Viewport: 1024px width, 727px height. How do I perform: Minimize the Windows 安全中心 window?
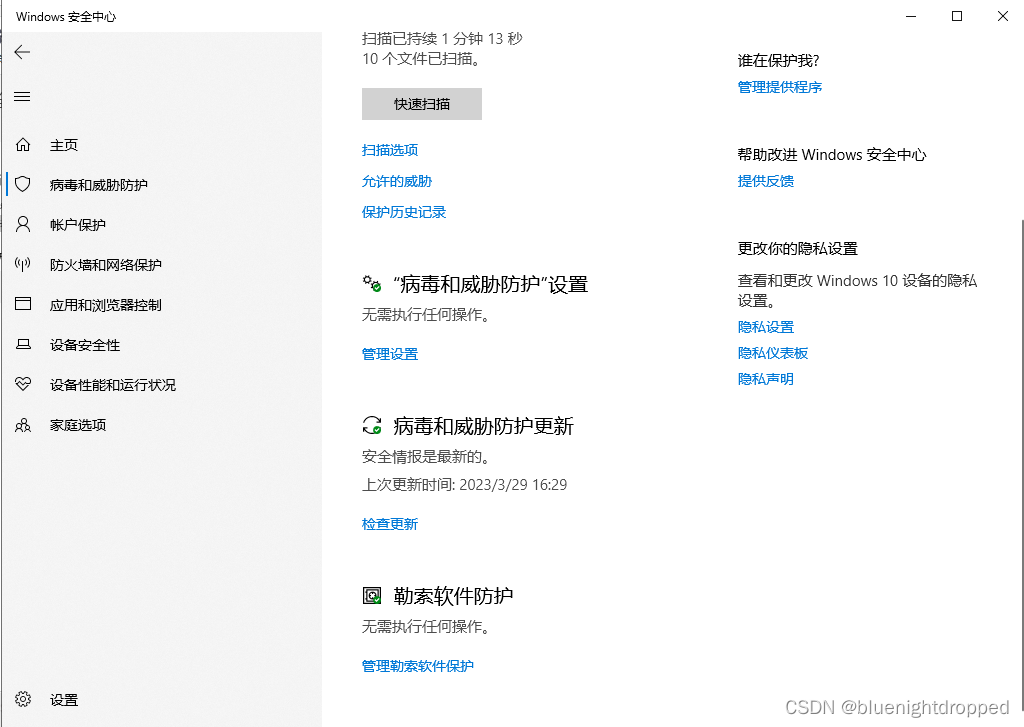(x=911, y=16)
